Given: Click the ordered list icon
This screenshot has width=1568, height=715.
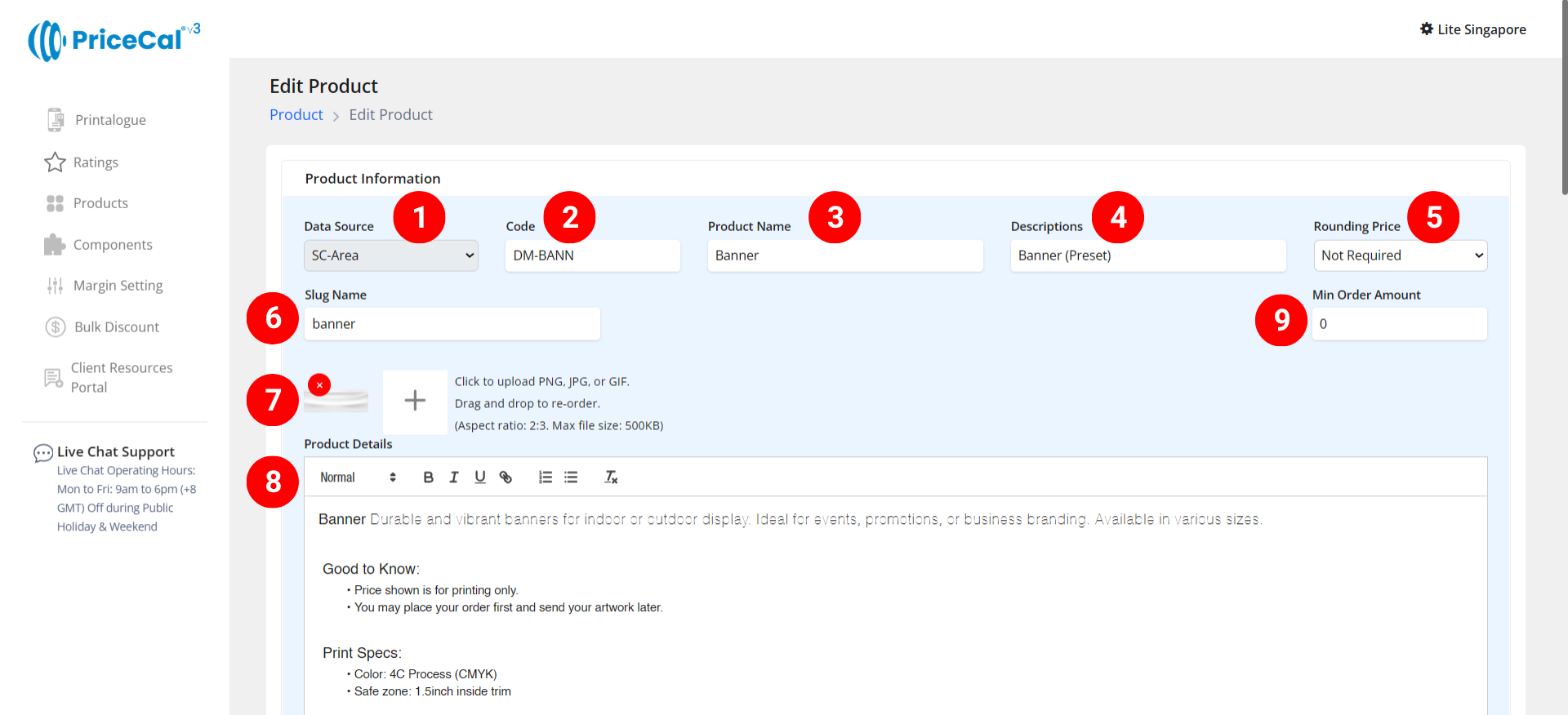Looking at the screenshot, I should click(546, 477).
